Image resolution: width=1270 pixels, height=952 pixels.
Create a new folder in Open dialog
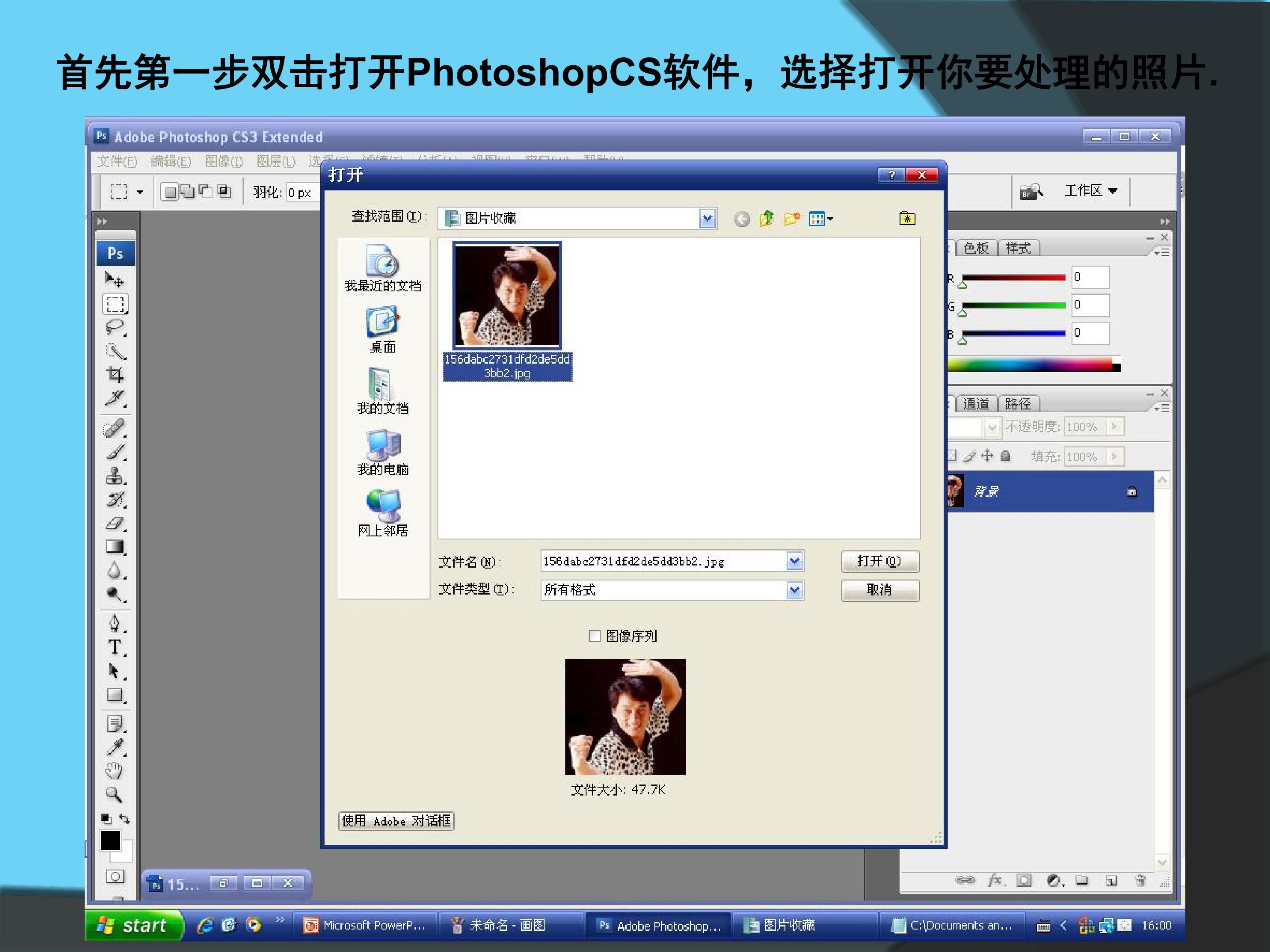tap(792, 219)
